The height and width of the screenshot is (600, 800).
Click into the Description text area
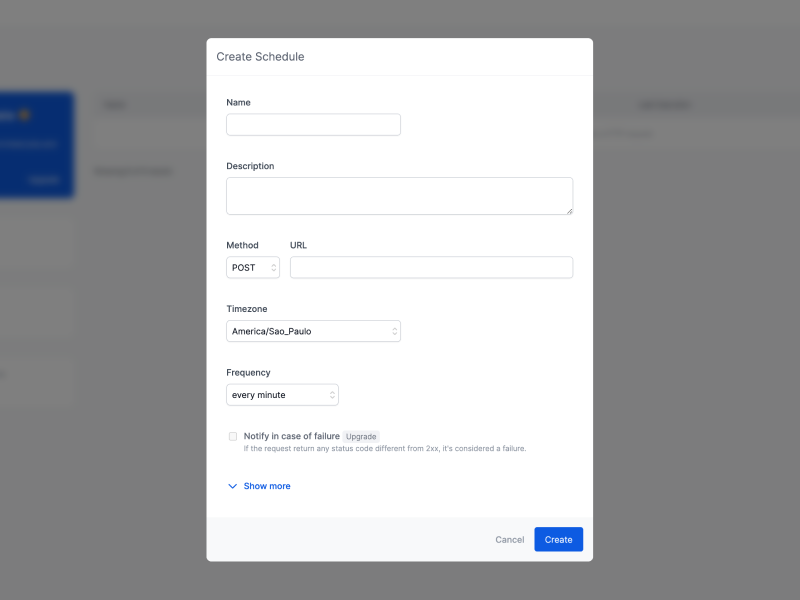tap(398, 196)
